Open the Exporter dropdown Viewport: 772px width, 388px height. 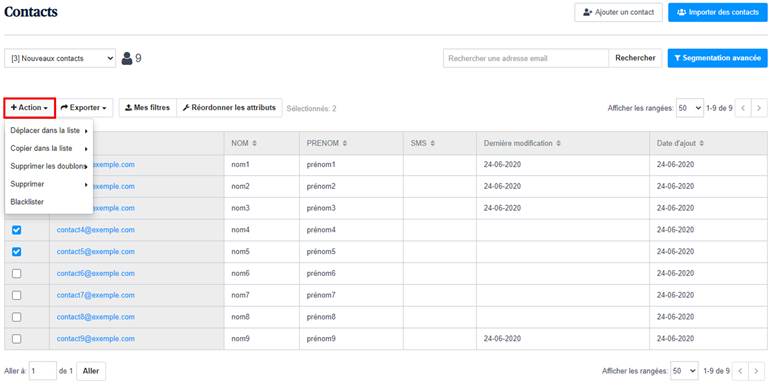[84, 108]
